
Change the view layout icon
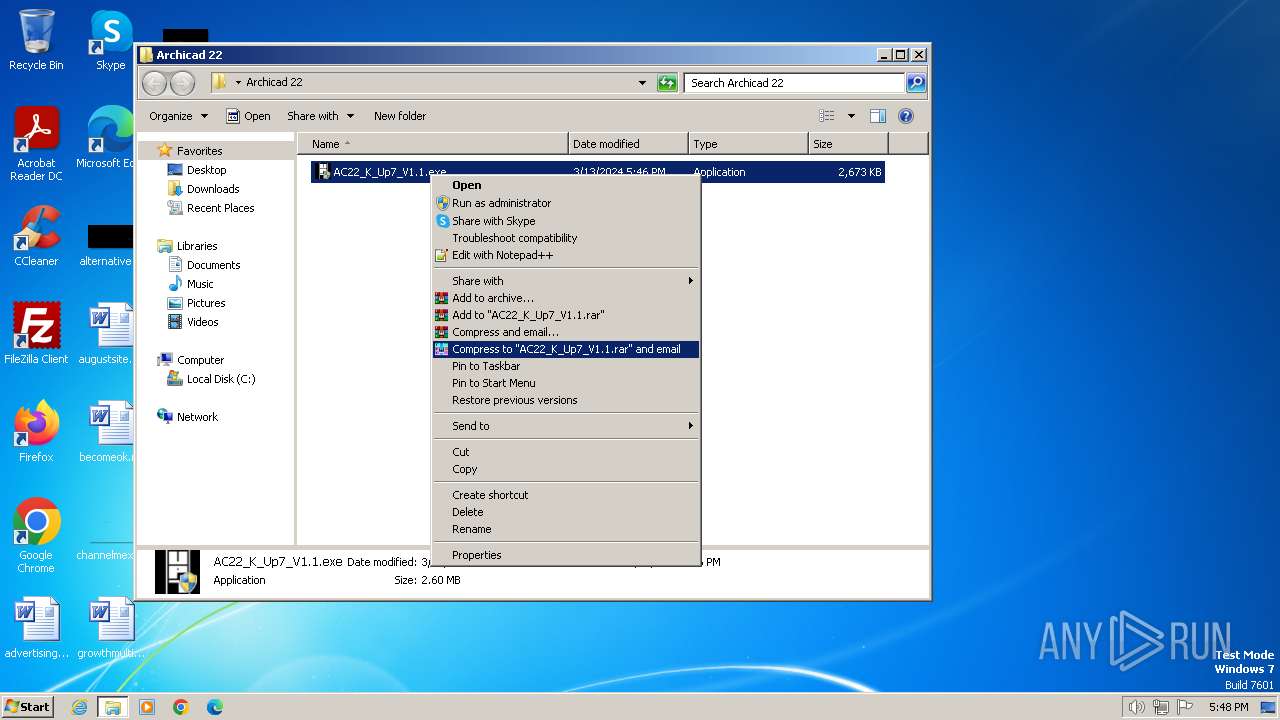pyautogui.click(x=827, y=116)
